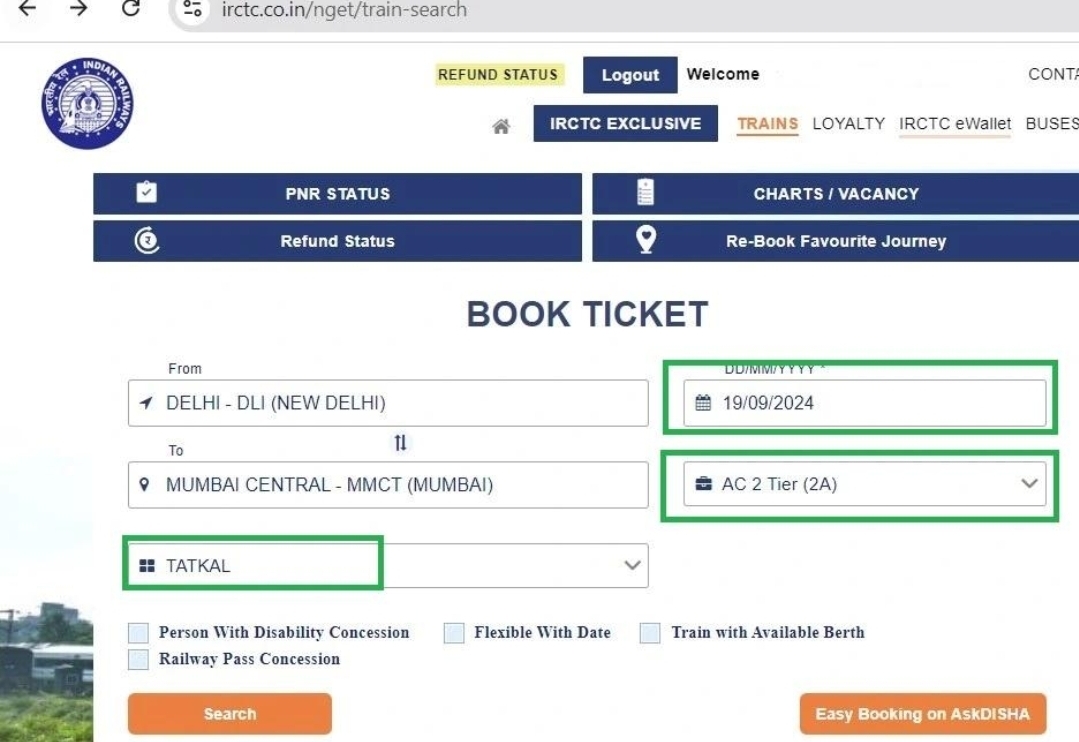Click the Refund Status rupee icon

pos(147,240)
